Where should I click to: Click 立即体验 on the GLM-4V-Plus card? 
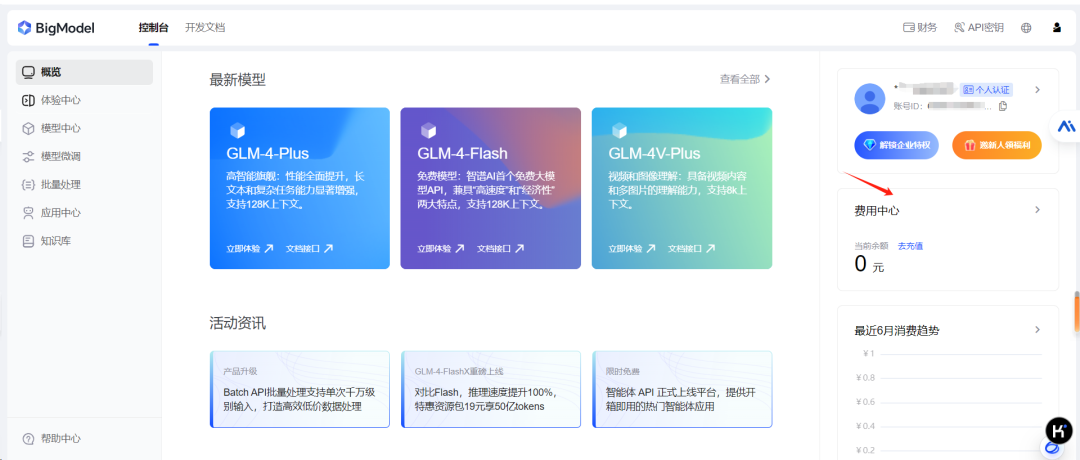[x=632, y=249]
